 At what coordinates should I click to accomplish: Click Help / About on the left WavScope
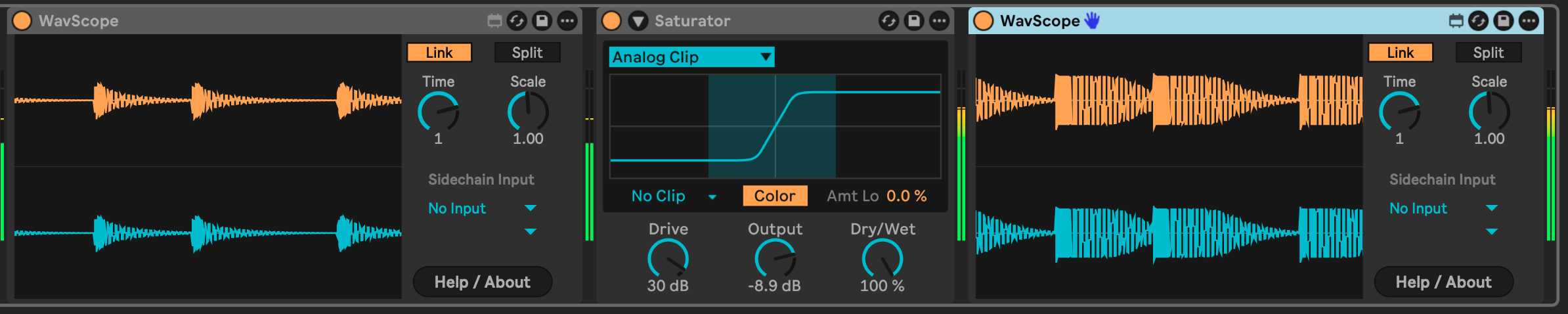pyautogui.click(x=482, y=282)
